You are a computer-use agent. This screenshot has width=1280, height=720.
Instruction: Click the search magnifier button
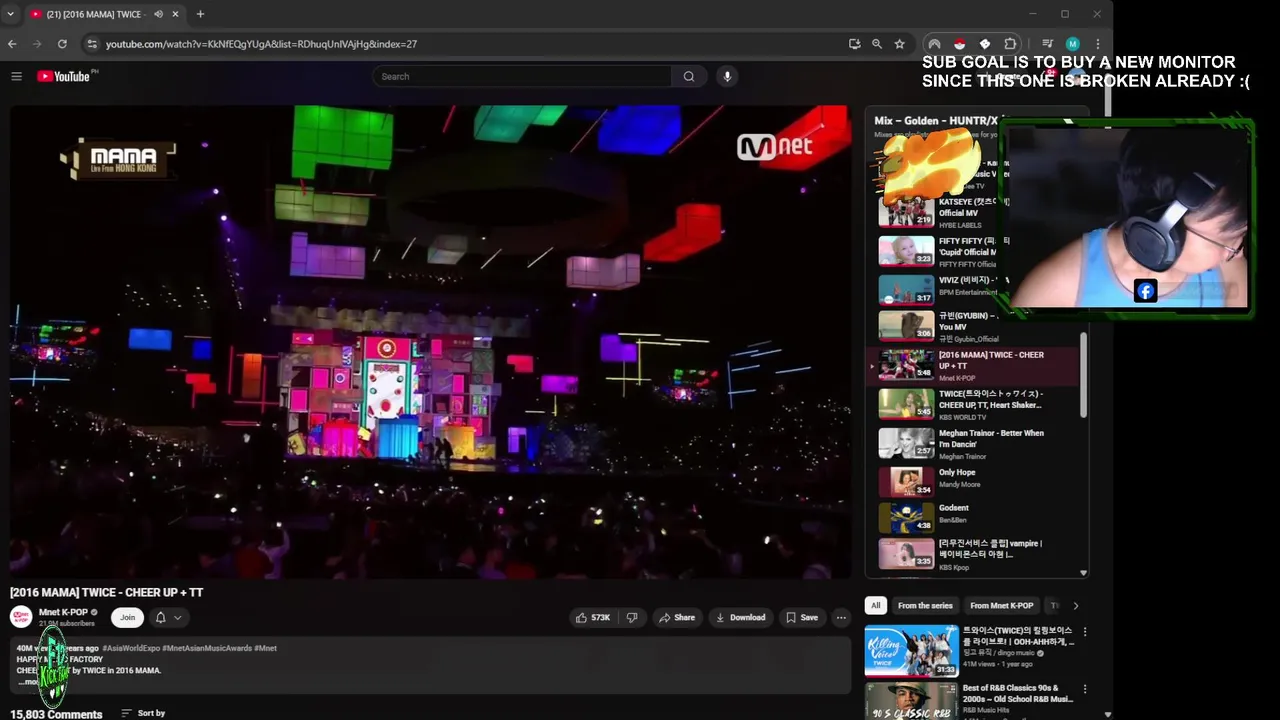(x=689, y=76)
